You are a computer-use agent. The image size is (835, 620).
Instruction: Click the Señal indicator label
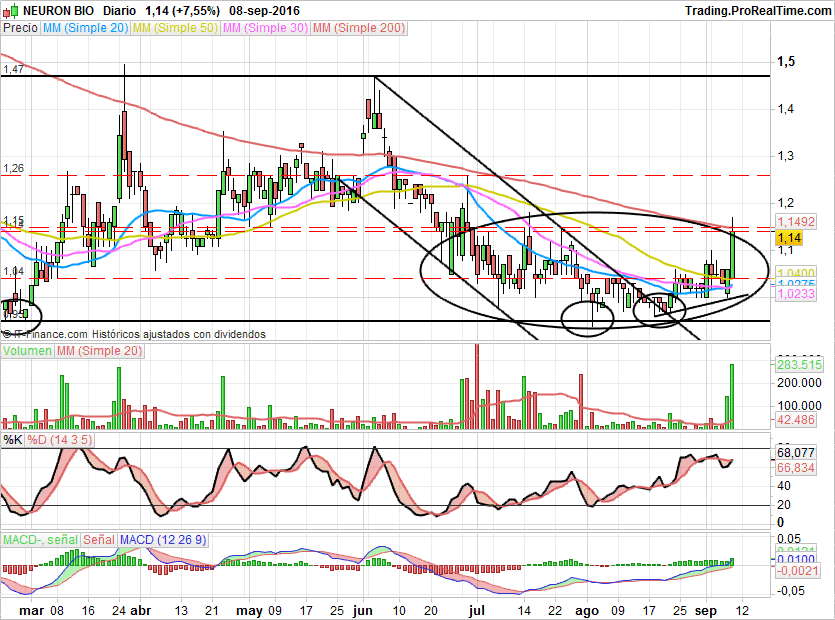point(100,540)
